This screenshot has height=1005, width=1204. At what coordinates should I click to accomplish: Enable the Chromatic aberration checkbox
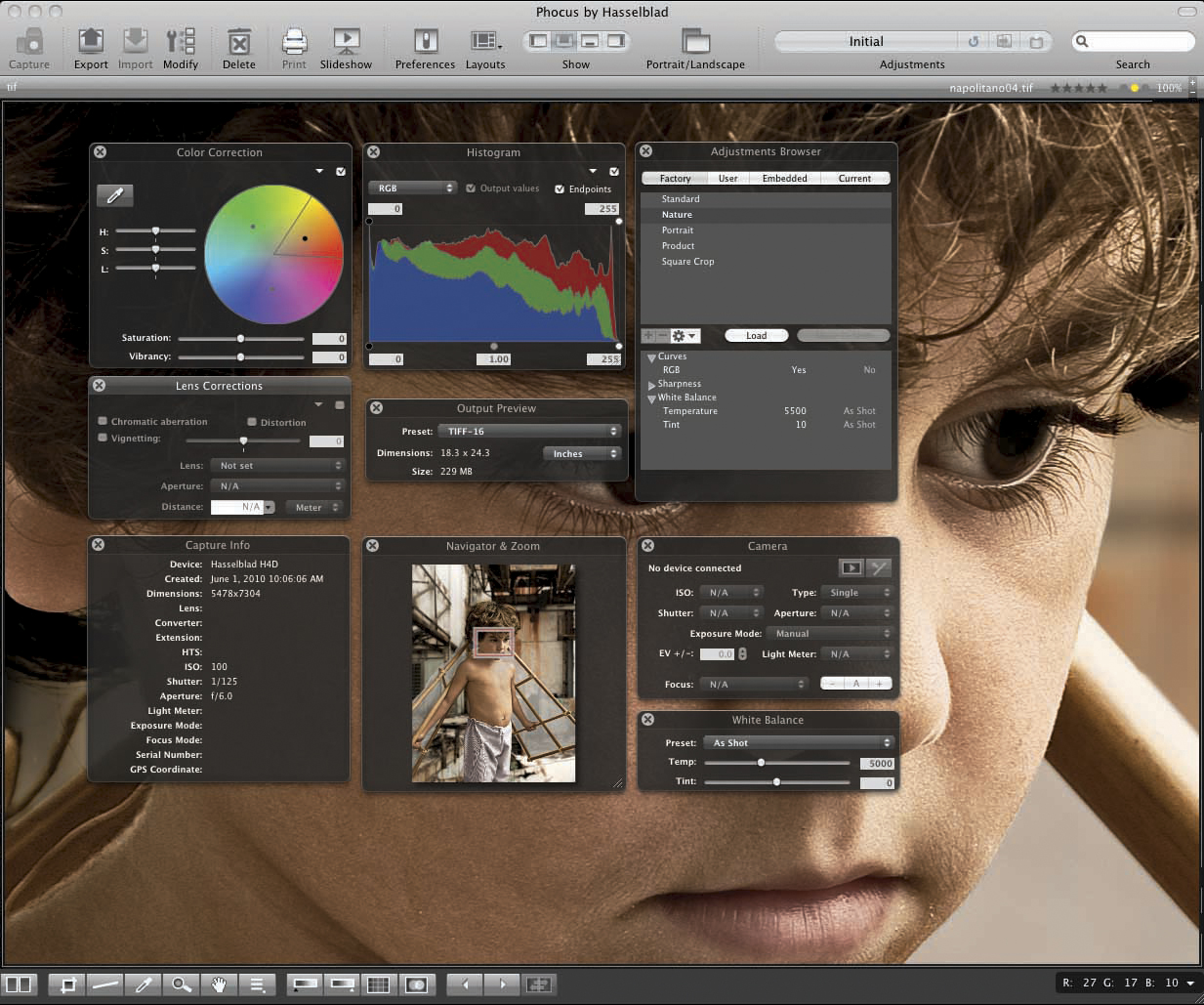[x=103, y=421]
